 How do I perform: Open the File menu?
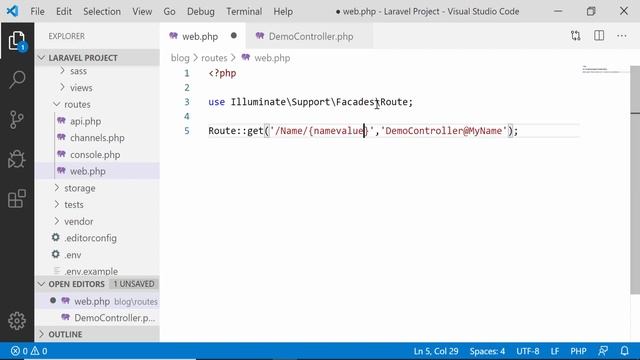pos(38,11)
